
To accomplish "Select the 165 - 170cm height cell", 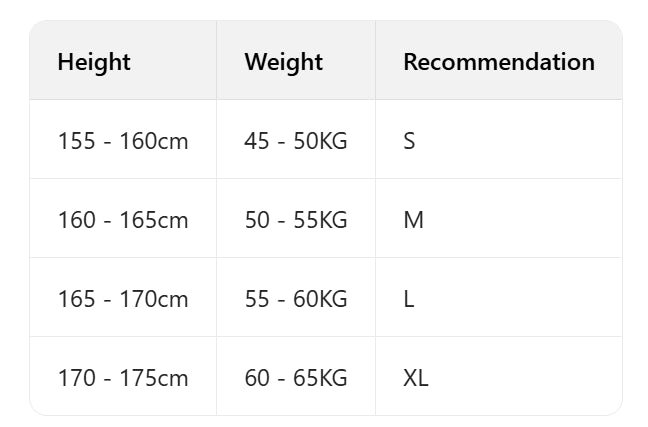I will point(123,299).
